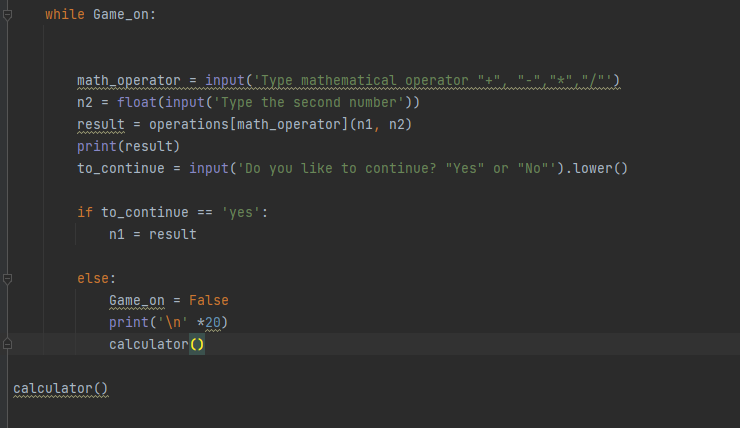Click 'n2' at start of float assignment
740x428 pixels.
tap(85, 102)
